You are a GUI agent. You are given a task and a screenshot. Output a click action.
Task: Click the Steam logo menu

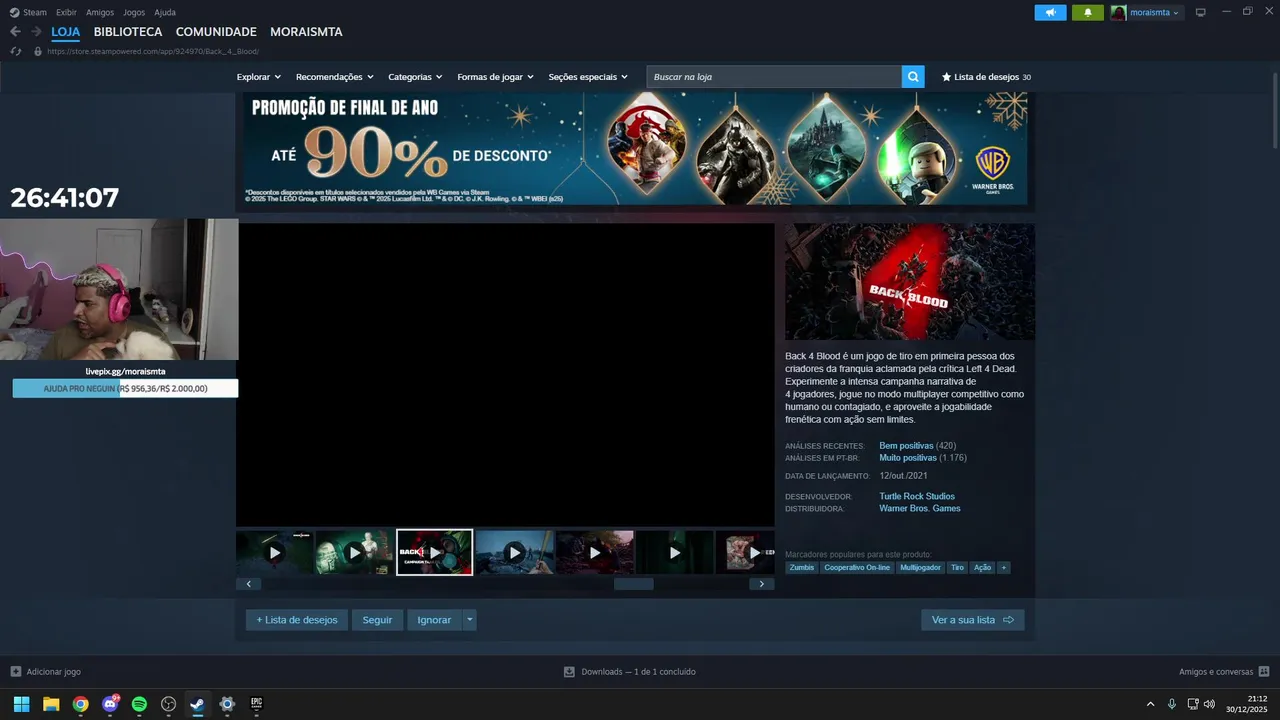[x=28, y=12]
